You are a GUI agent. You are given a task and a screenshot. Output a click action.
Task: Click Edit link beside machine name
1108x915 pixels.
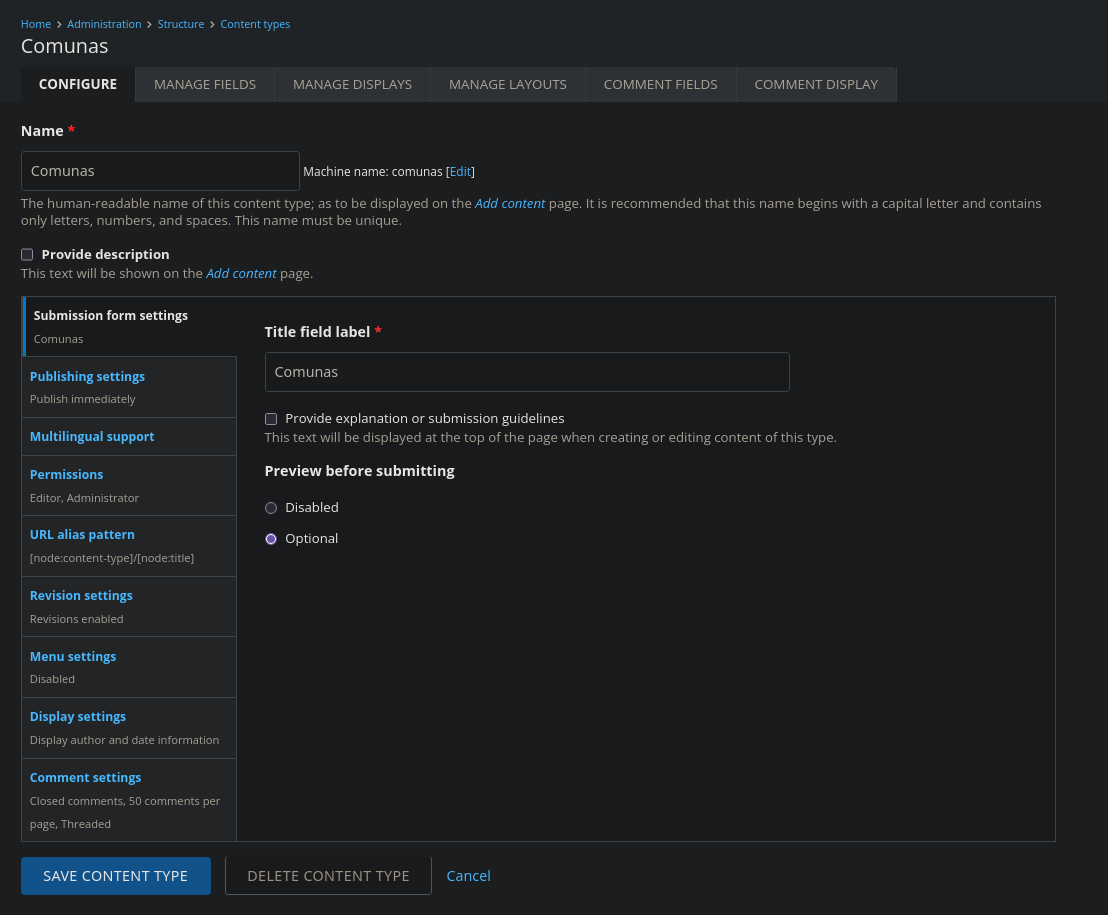coord(460,172)
